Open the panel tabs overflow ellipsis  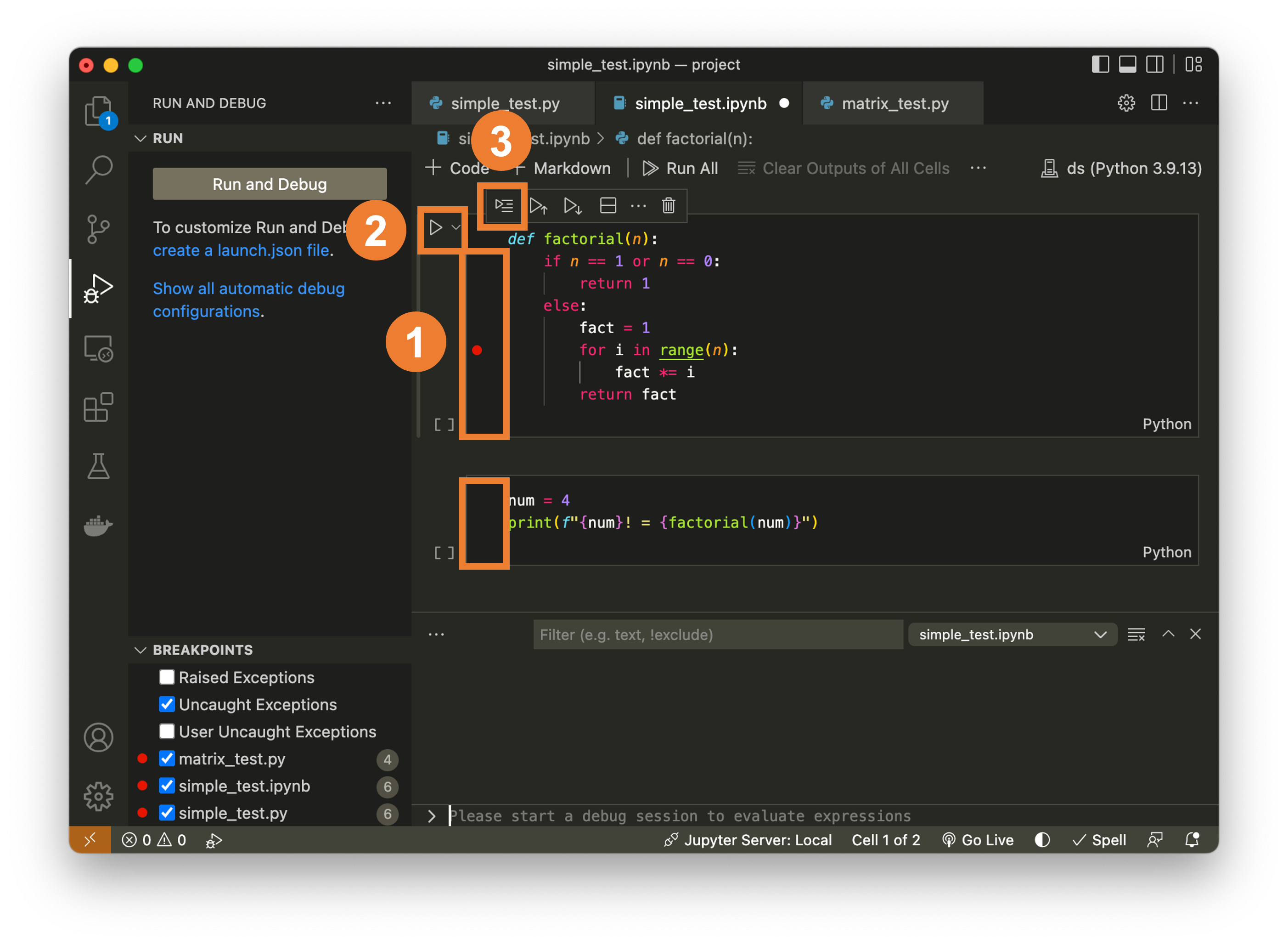pyautogui.click(x=436, y=634)
